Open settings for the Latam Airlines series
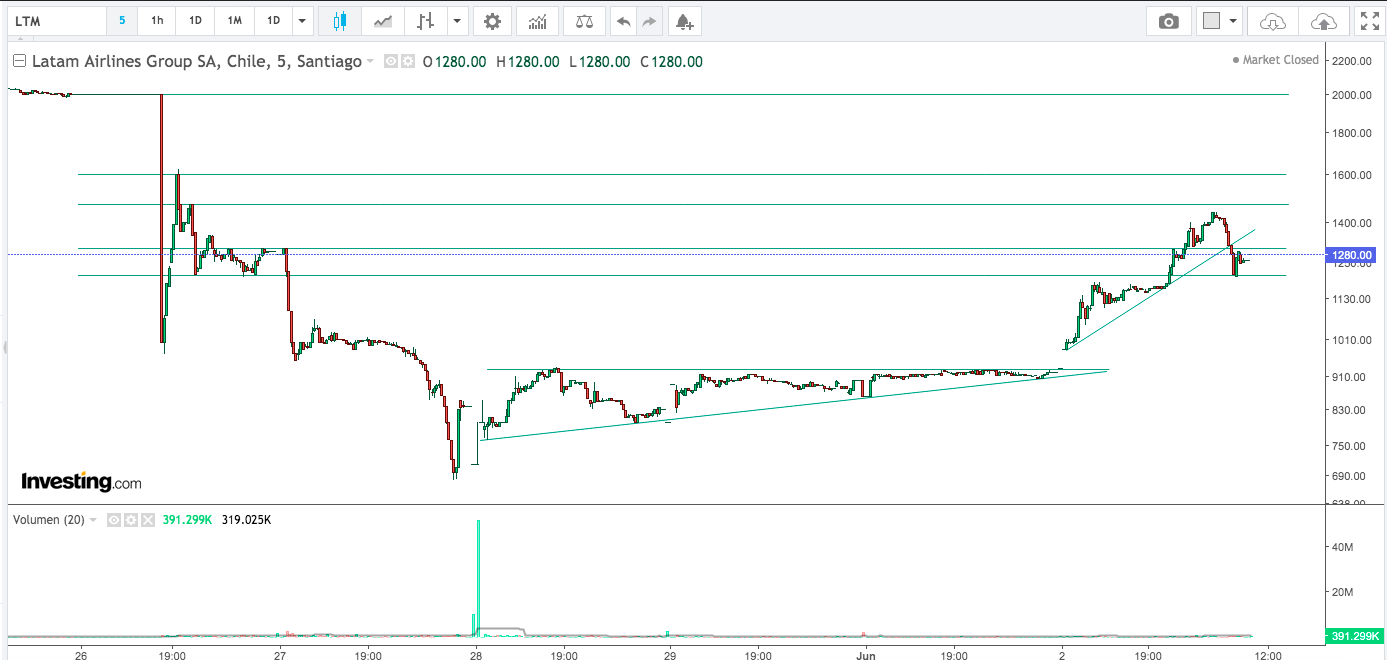This screenshot has height=660, width=1387. [407, 61]
